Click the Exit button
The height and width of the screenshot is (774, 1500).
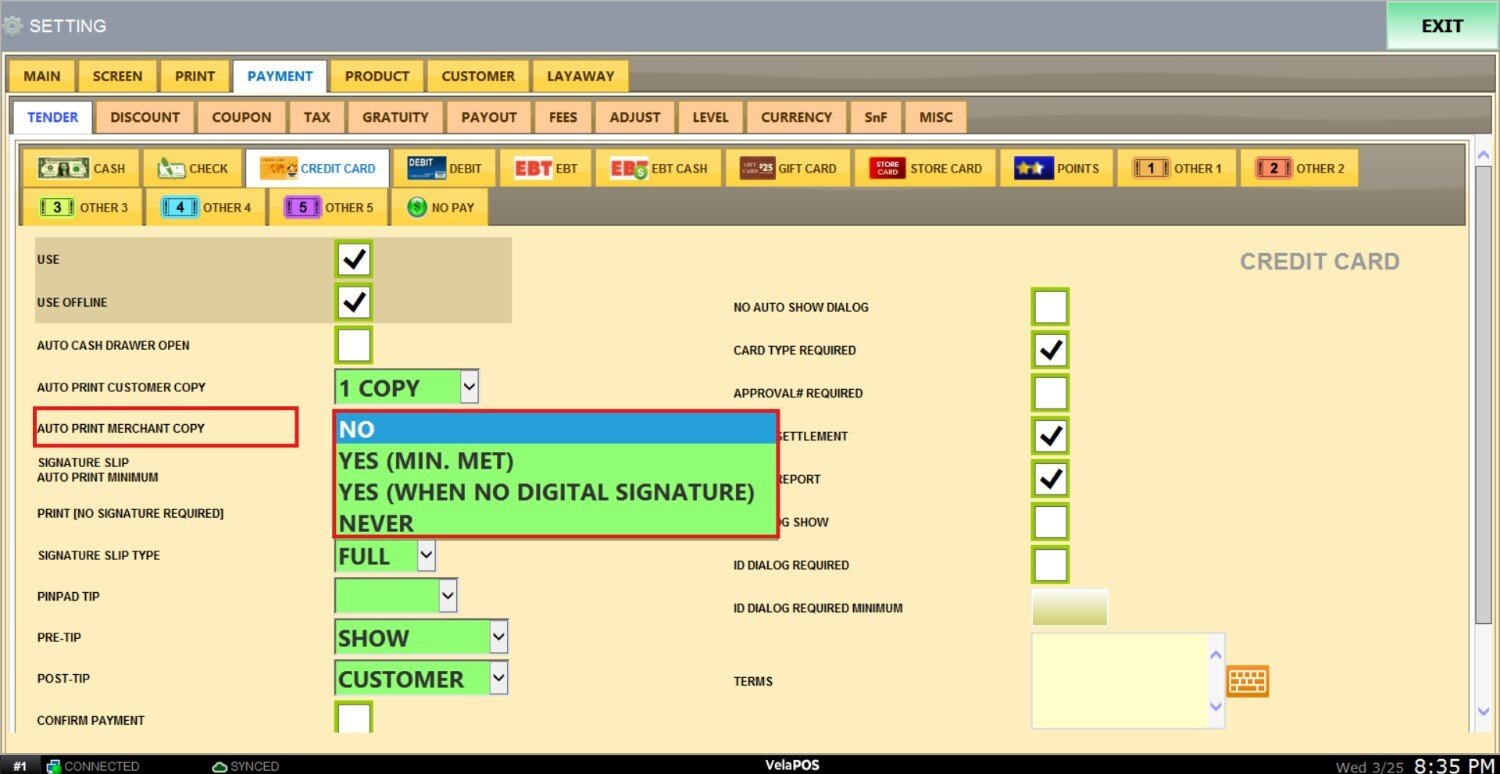pyautogui.click(x=1441, y=26)
